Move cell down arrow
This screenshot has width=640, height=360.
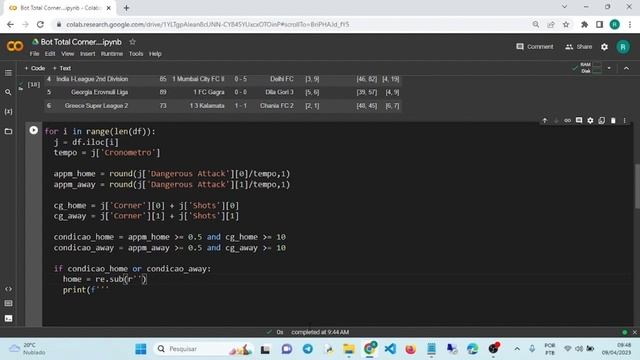click(556, 120)
